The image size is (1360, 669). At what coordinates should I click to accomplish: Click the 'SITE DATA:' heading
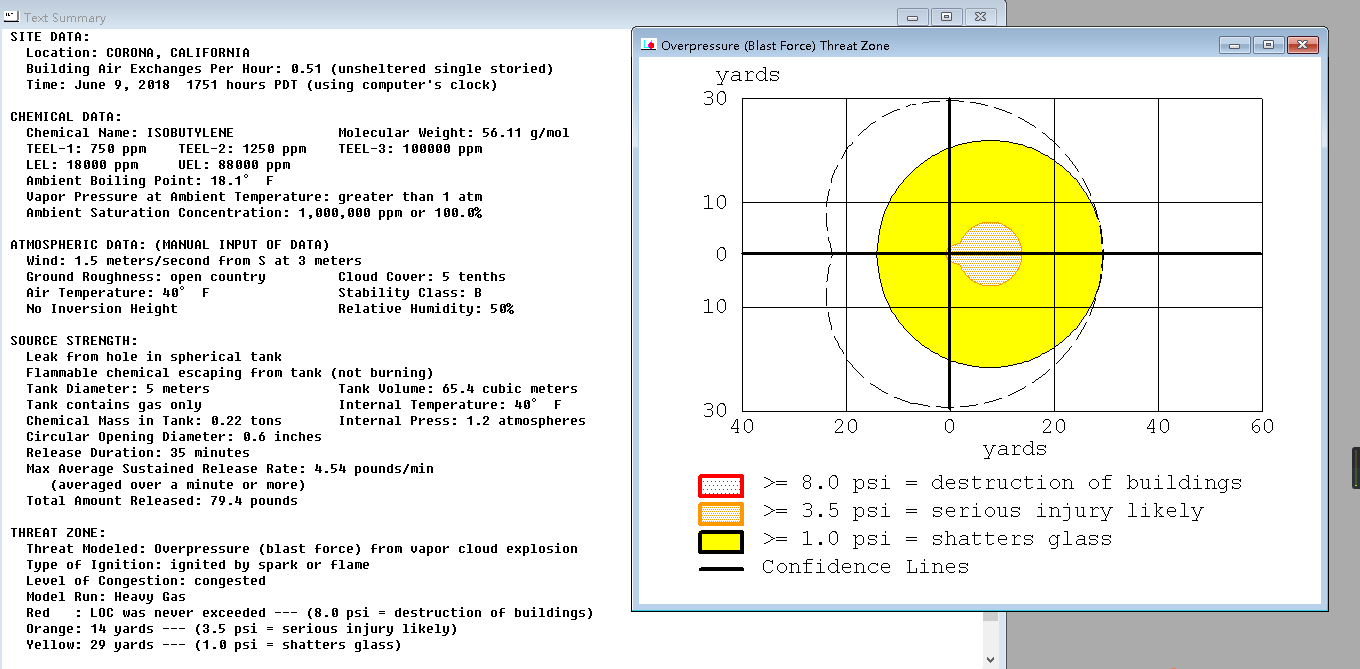tap(50, 37)
